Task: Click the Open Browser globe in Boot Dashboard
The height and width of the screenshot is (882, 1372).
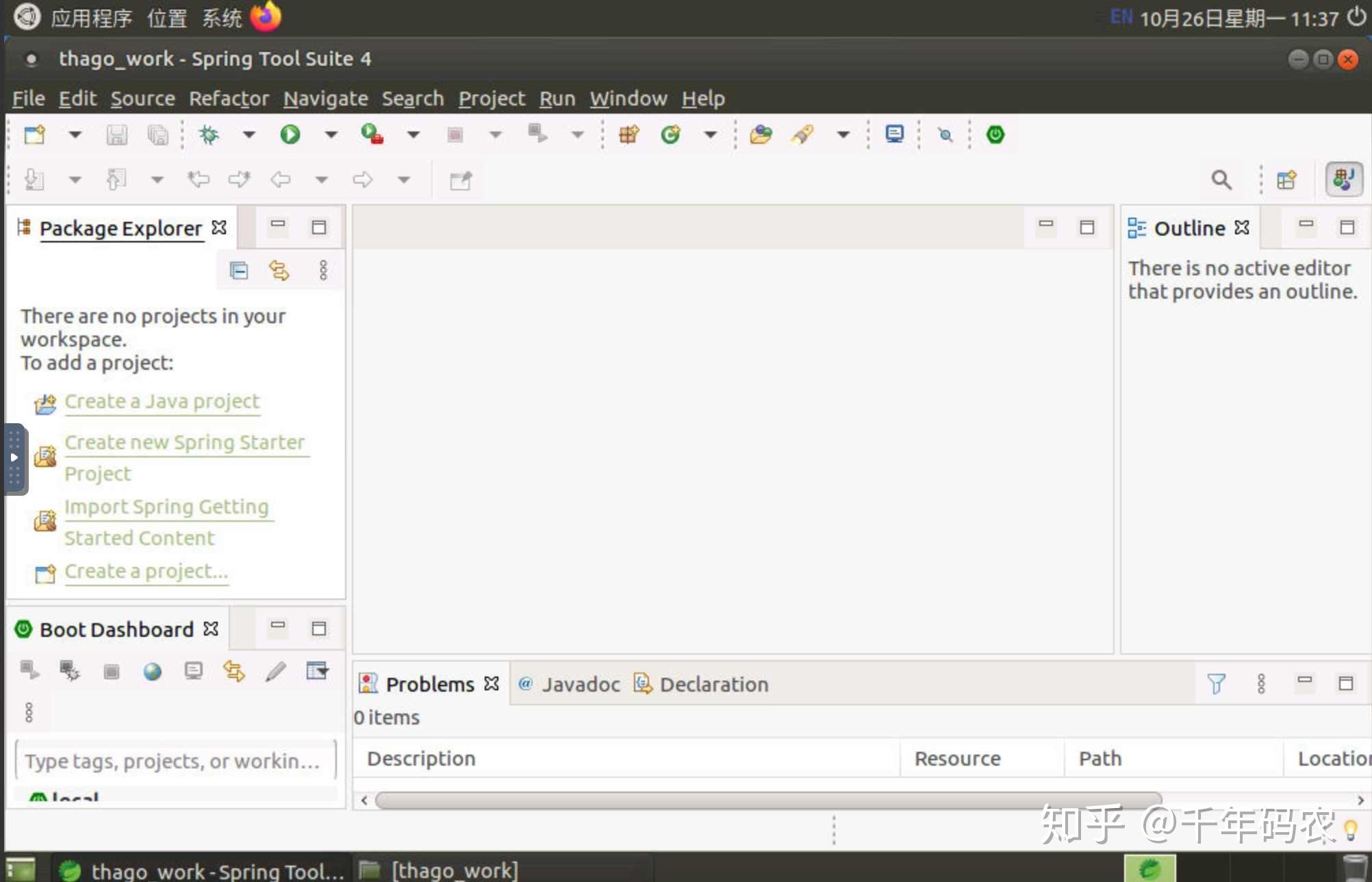Action: [x=152, y=671]
